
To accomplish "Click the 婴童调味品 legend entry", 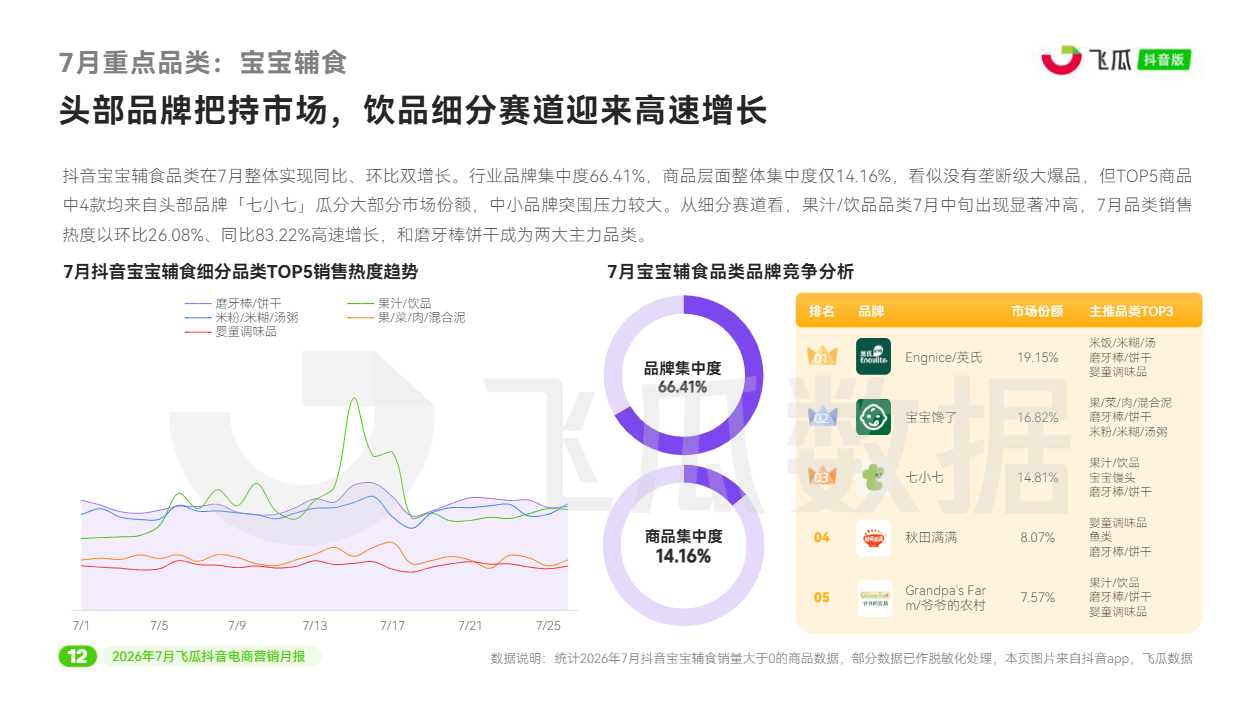I will pos(231,331).
